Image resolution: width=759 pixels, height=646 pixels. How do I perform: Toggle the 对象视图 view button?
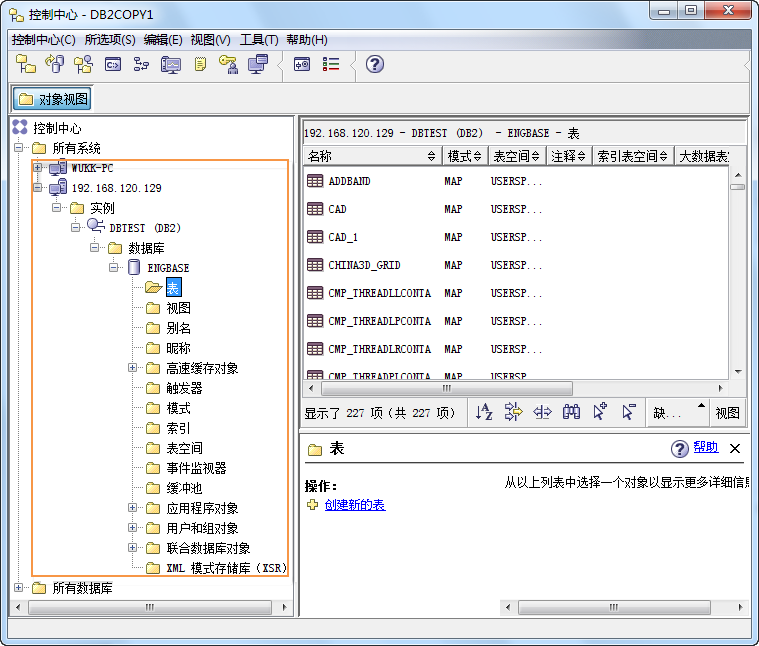click(53, 99)
